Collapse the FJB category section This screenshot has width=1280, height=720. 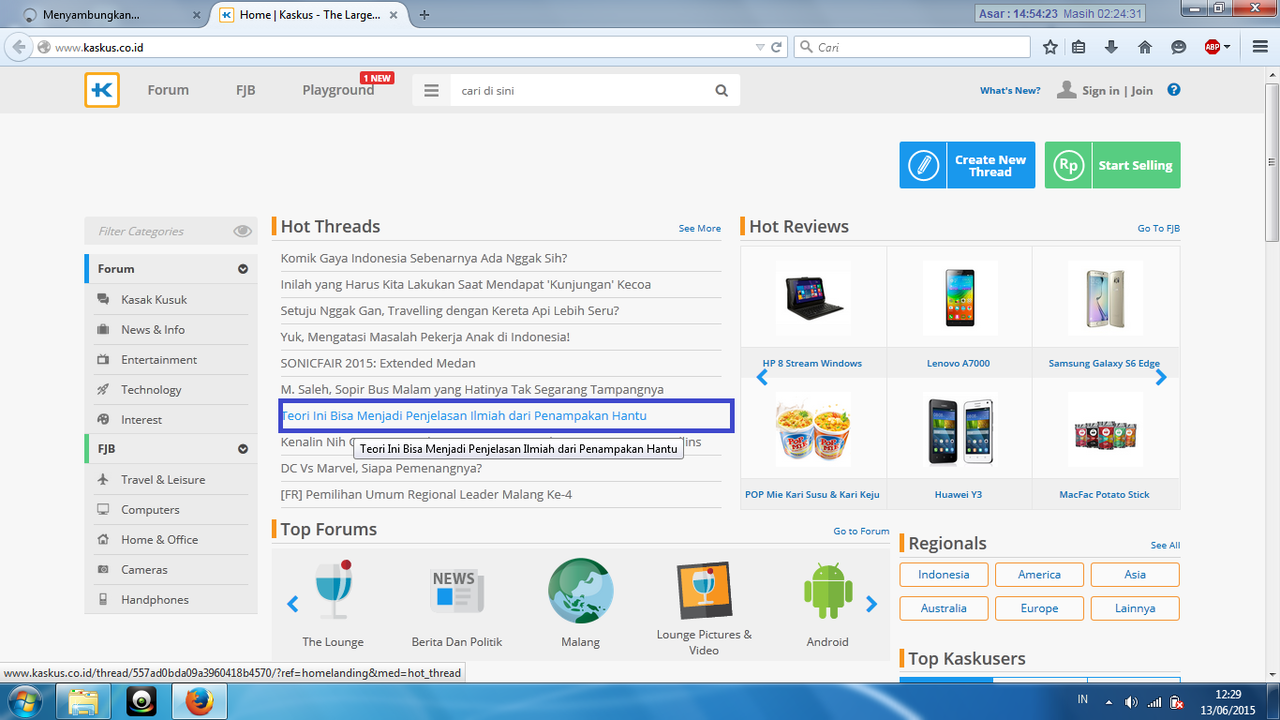(242, 449)
